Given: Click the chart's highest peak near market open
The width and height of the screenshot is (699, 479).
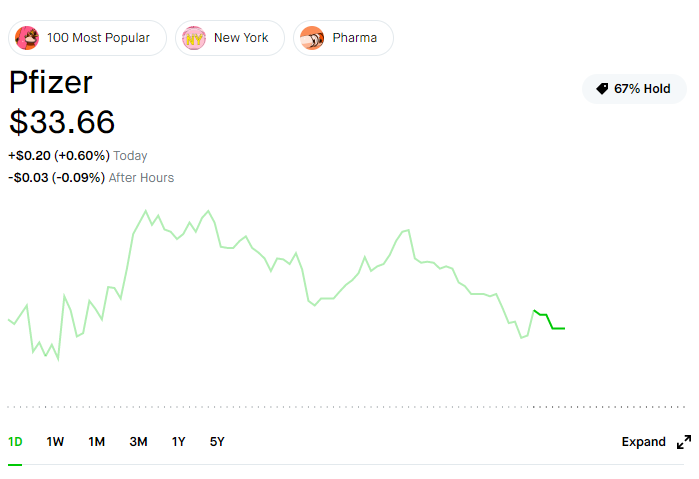Looking at the screenshot, I should pos(145,211).
